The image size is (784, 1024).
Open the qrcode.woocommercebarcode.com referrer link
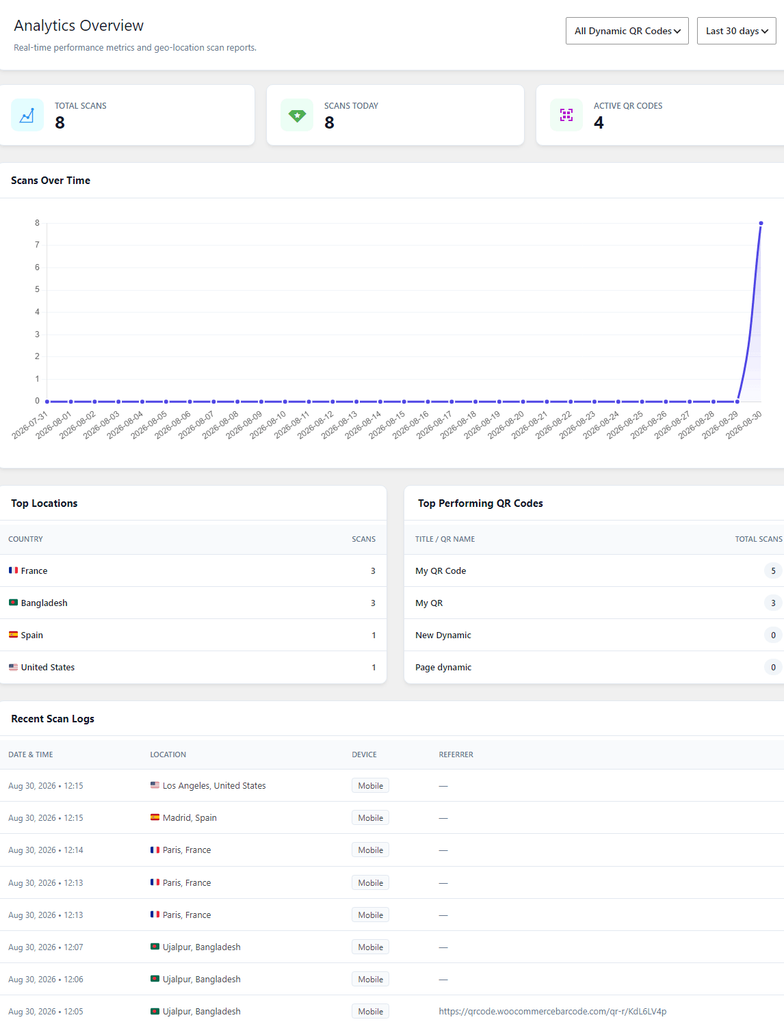click(553, 1011)
